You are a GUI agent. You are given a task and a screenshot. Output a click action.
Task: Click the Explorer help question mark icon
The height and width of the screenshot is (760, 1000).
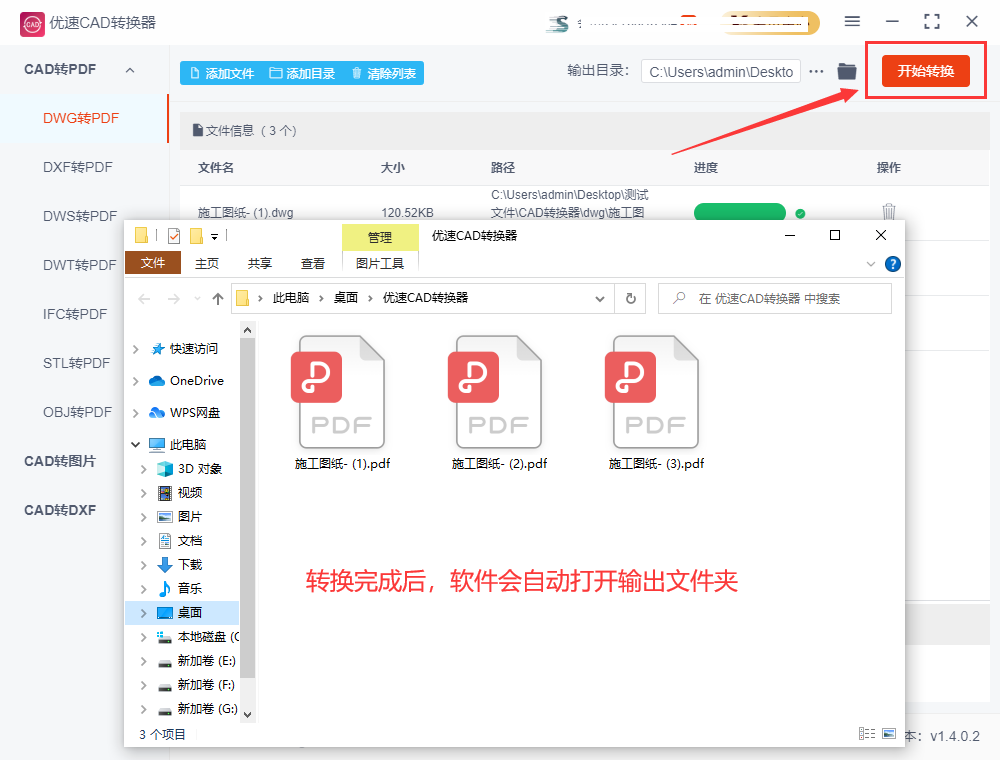893,264
